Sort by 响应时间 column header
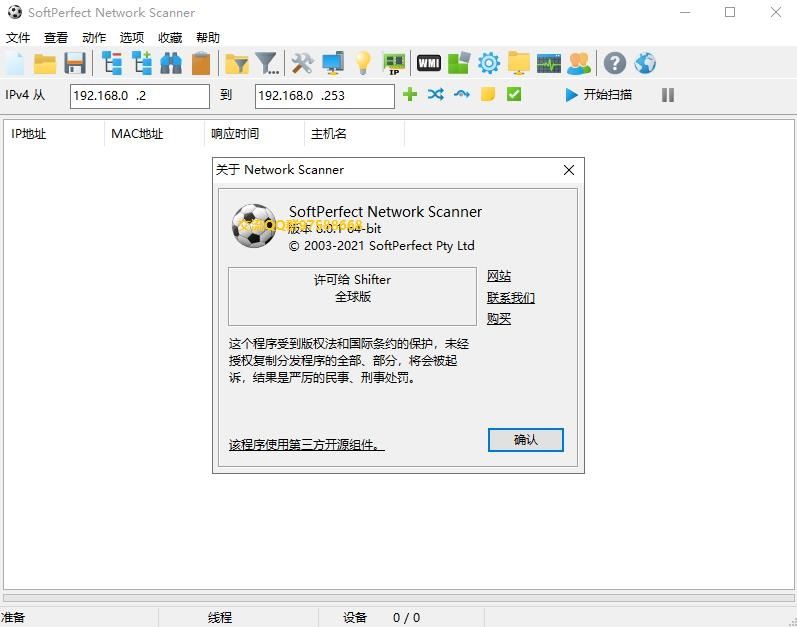 click(254, 134)
